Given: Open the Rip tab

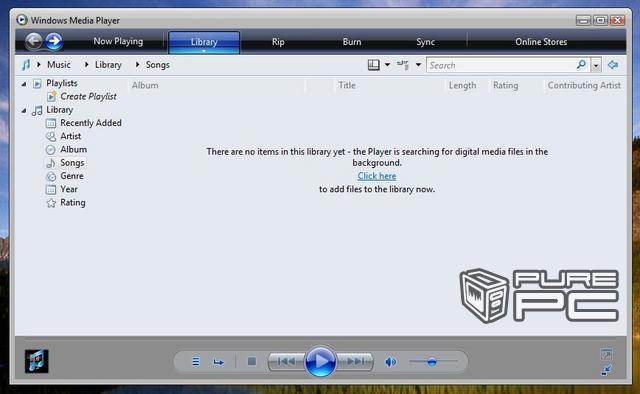Looking at the screenshot, I should pos(278,42).
